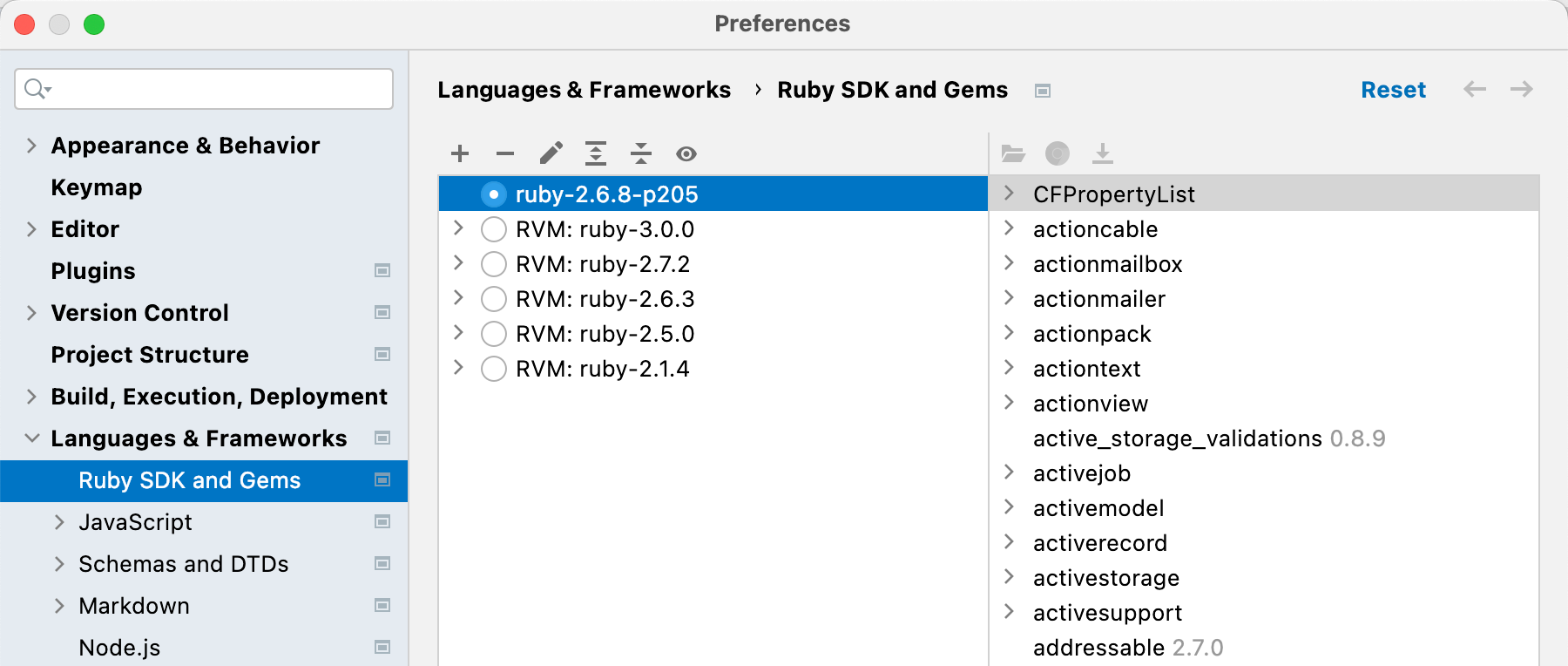Viewport: 1568px width, 666px height.
Task: Select the ruby-2.6.8-p205 radio button
Action: (x=494, y=194)
